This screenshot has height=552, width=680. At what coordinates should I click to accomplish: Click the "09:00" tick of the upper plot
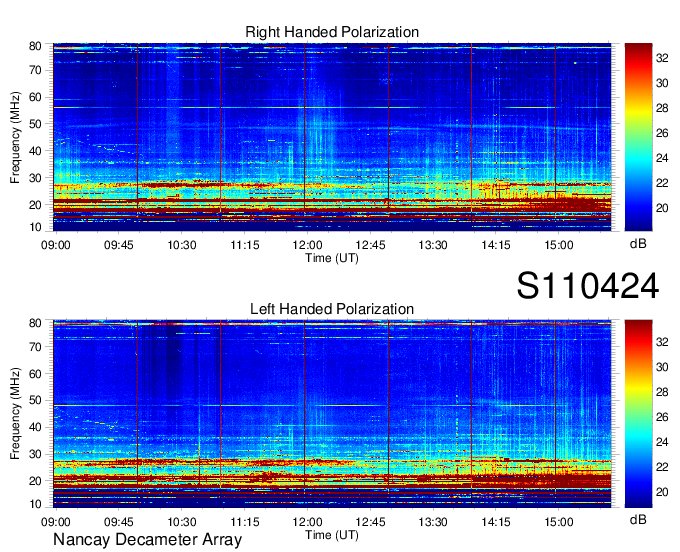56,245
